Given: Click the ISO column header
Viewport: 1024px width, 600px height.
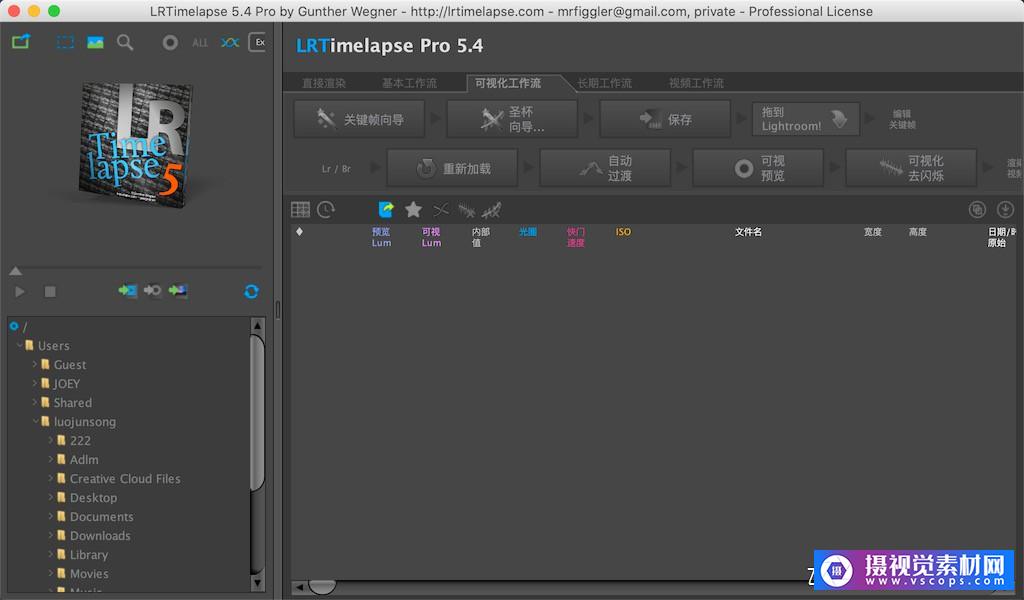Looking at the screenshot, I should [623, 232].
